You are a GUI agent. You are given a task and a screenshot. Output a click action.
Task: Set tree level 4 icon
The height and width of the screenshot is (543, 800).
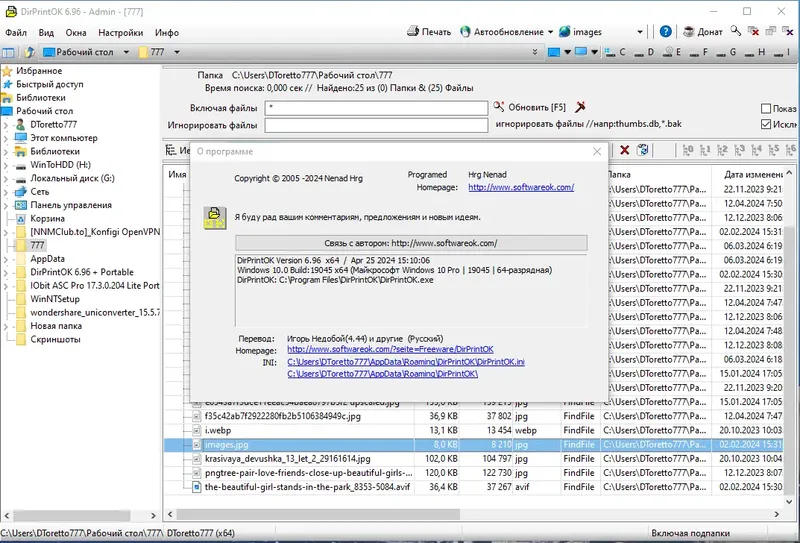pos(757,150)
